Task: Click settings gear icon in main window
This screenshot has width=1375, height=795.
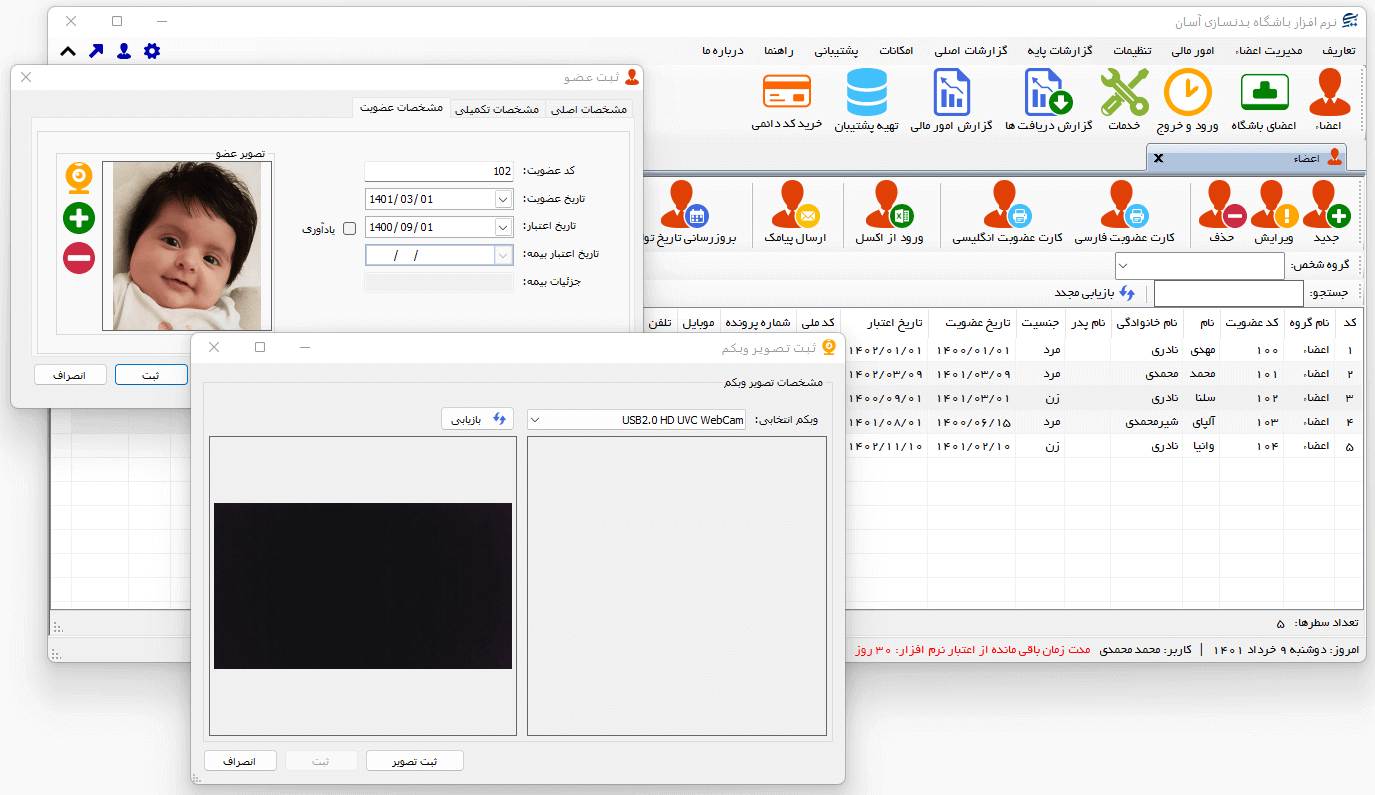Action: point(152,51)
